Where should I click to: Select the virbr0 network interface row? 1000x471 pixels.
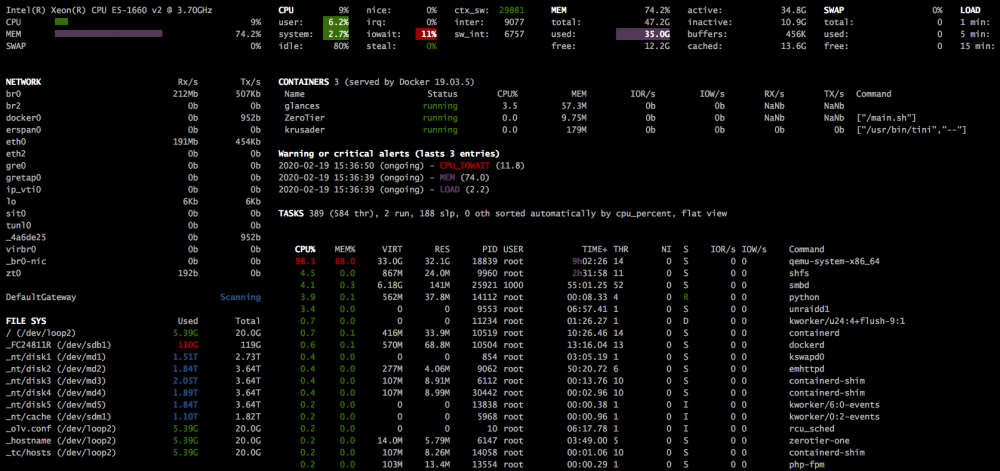point(133,249)
